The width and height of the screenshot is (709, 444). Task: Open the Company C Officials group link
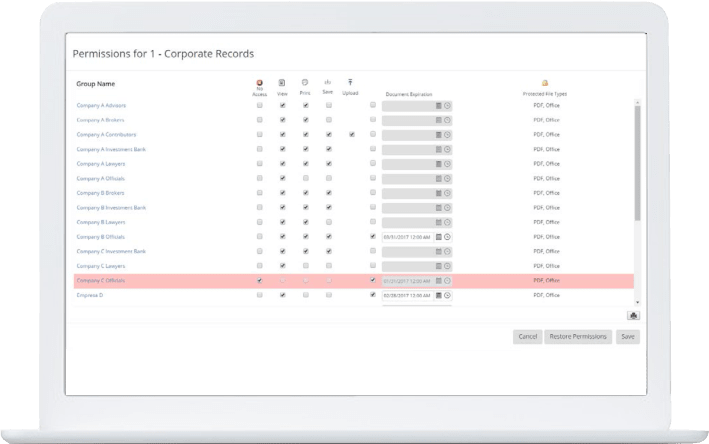click(x=101, y=281)
